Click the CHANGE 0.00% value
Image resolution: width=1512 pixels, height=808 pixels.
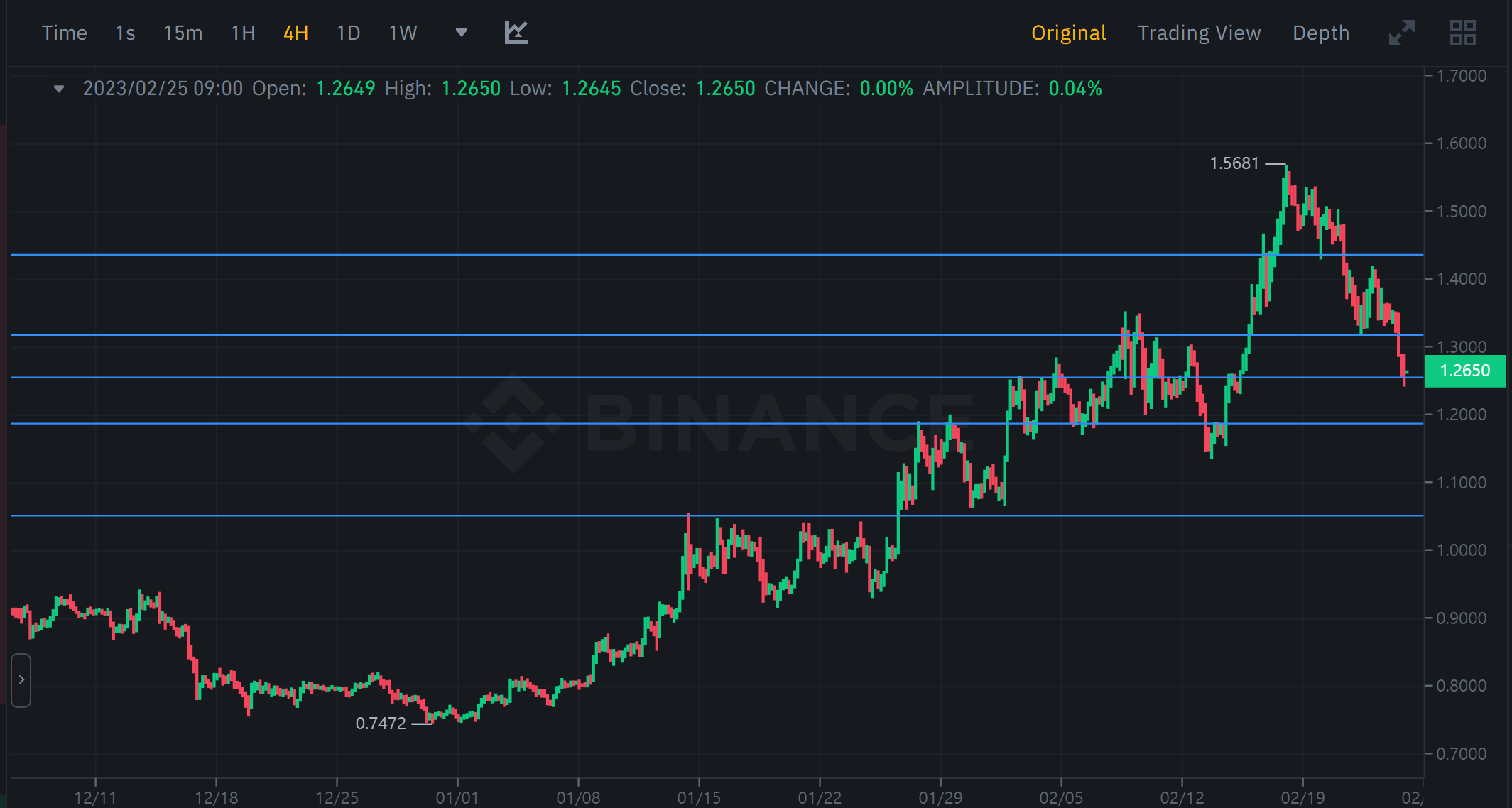click(886, 89)
